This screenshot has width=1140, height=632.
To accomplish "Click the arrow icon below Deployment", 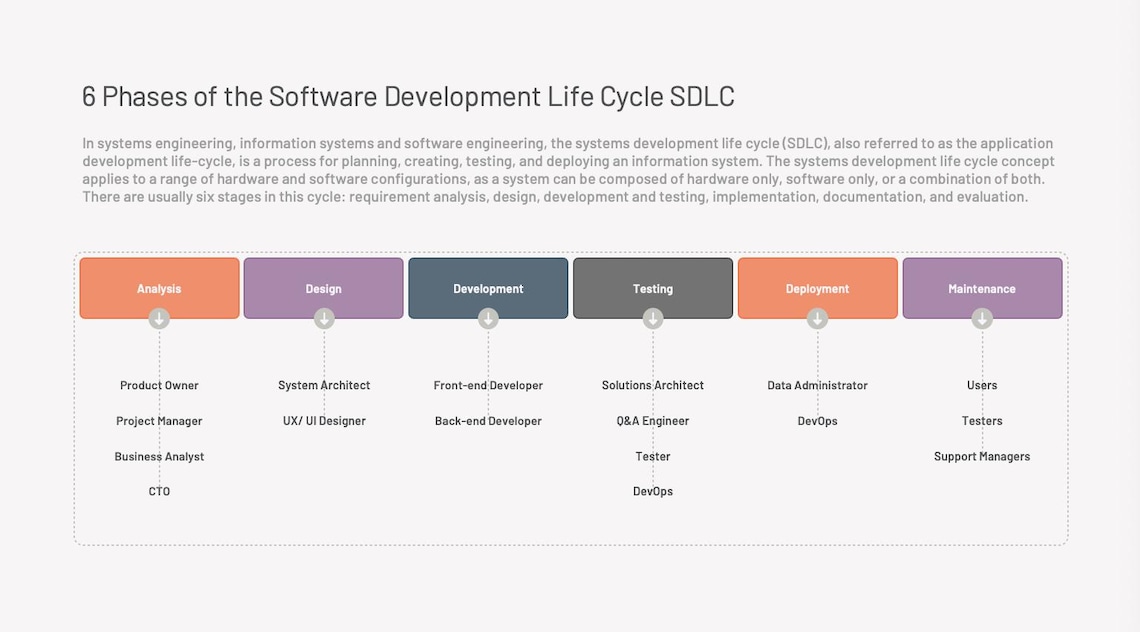I will tap(817, 318).
